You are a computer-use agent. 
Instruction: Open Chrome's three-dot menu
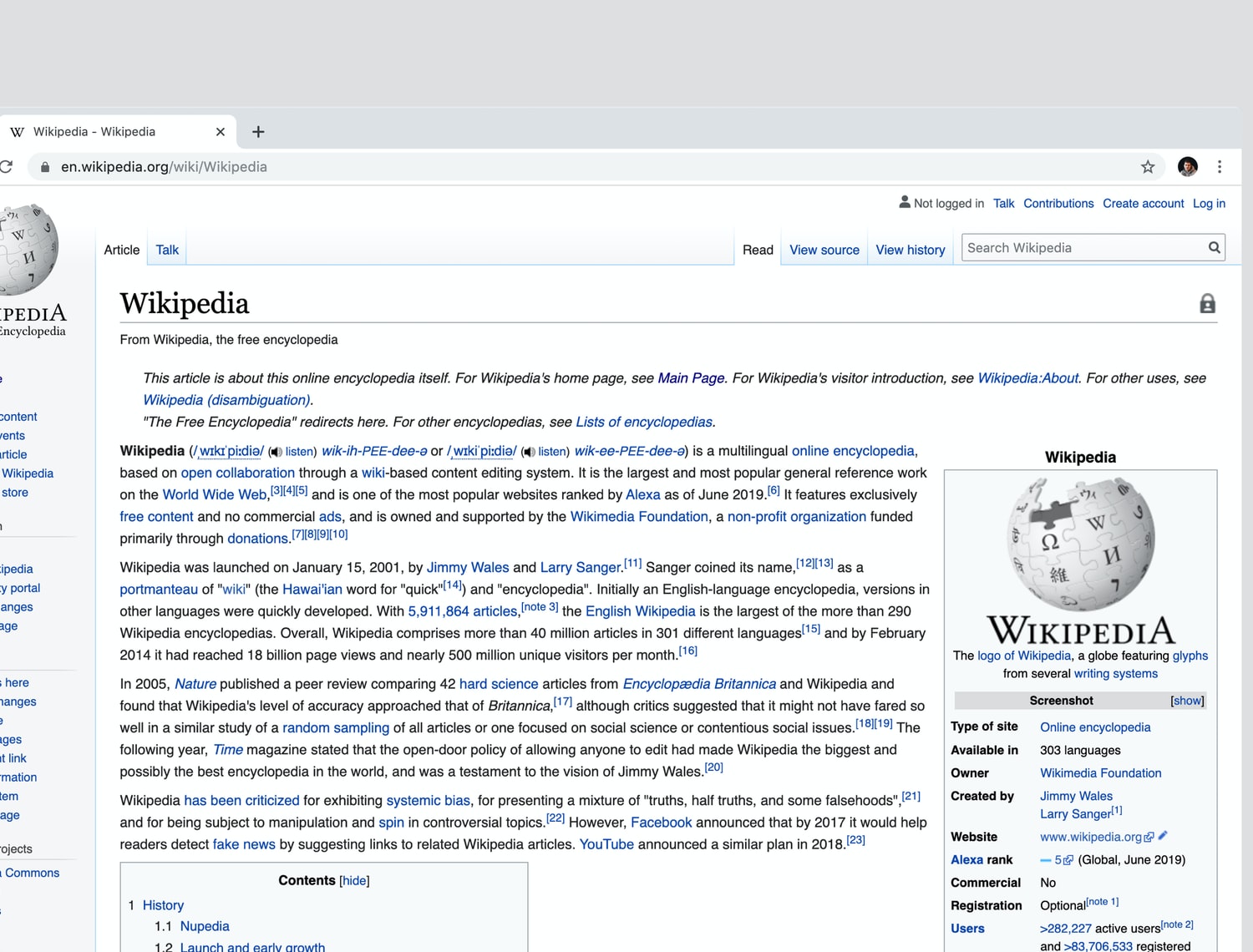(x=1220, y=167)
